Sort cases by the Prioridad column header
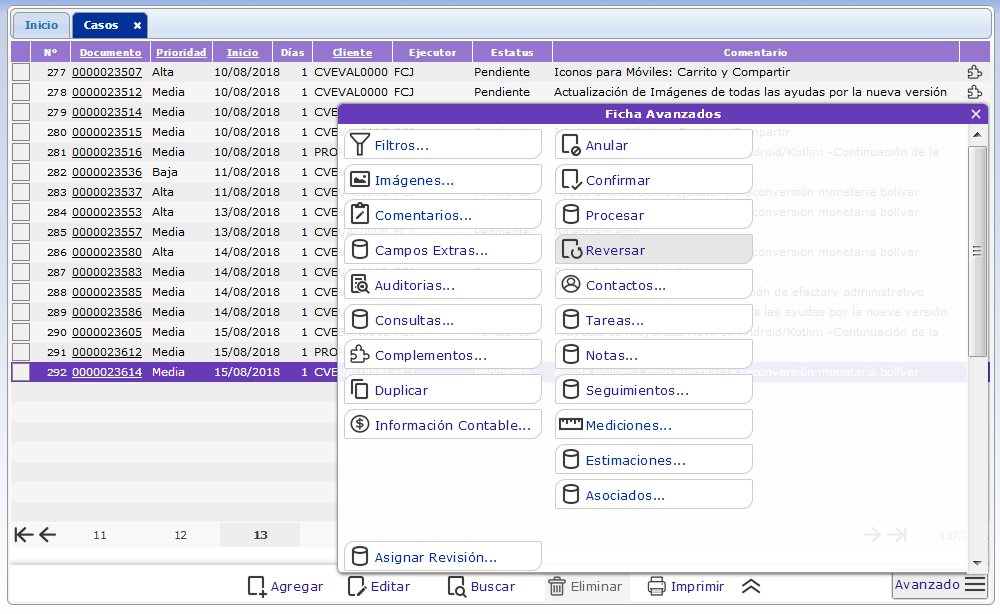Viewport: 1000px width, 614px height. coord(181,52)
